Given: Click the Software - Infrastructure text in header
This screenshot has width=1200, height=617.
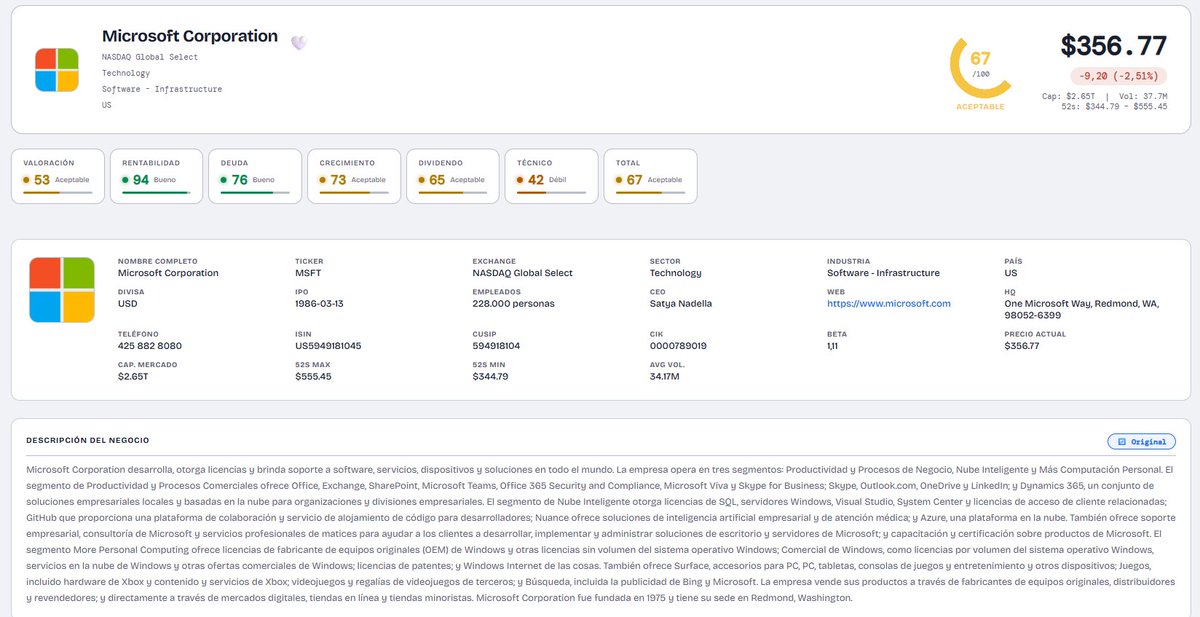Looking at the screenshot, I should [x=162, y=89].
